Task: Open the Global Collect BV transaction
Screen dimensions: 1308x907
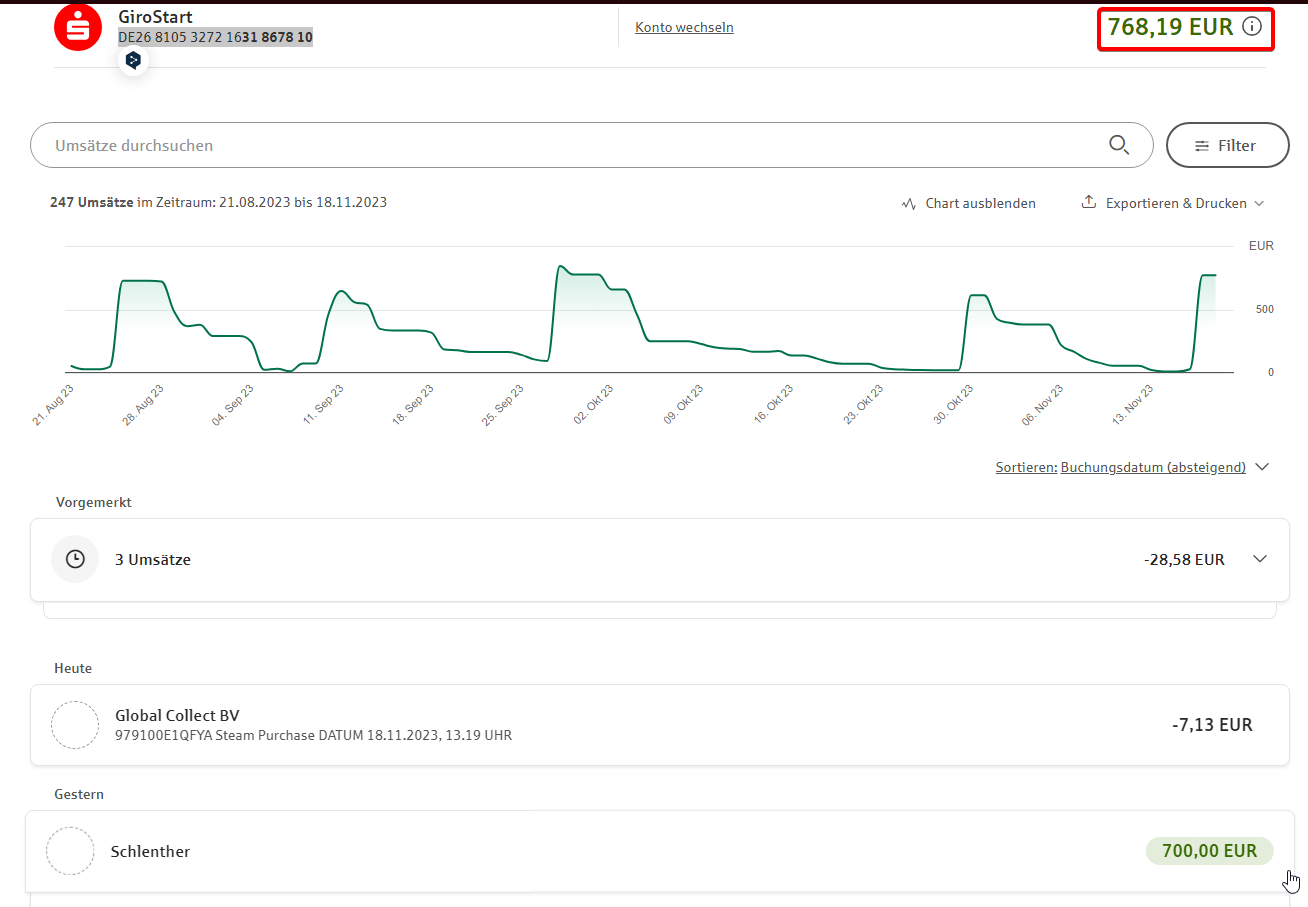Action: point(640,725)
